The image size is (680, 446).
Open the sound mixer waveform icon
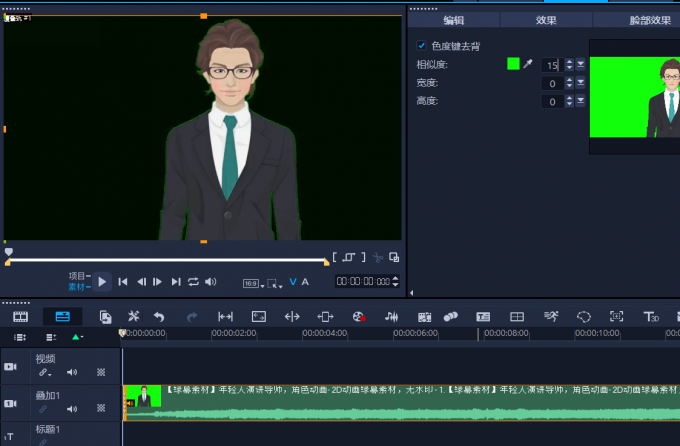click(391, 317)
